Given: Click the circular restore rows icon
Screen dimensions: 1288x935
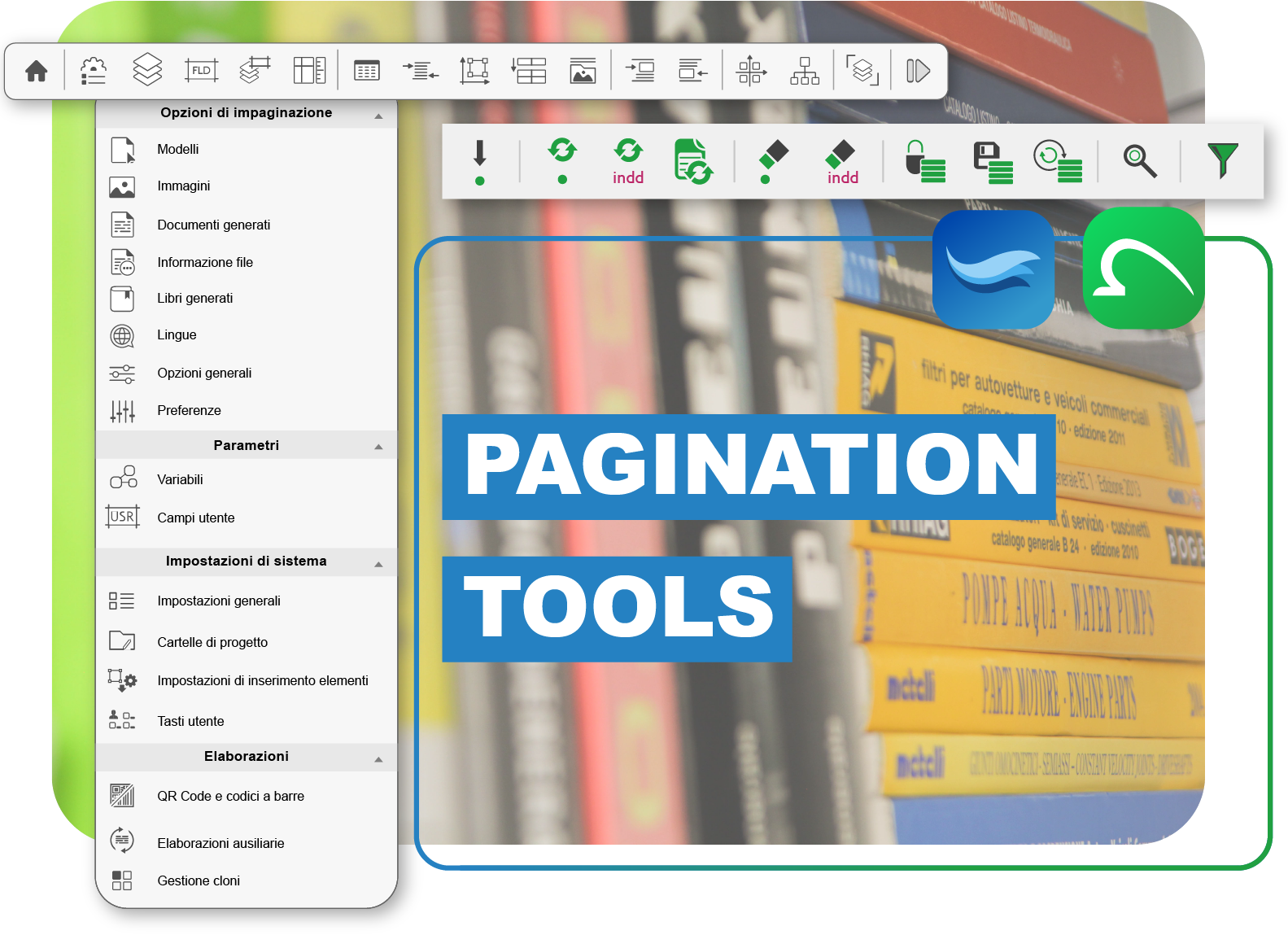Looking at the screenshot, I should 1058,161.
